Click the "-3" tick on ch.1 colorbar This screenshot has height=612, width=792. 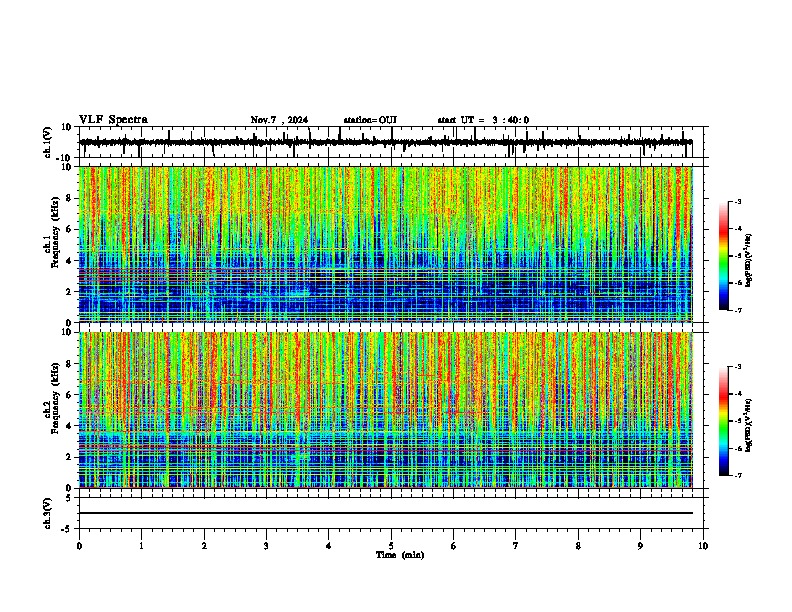click(737, 201)
